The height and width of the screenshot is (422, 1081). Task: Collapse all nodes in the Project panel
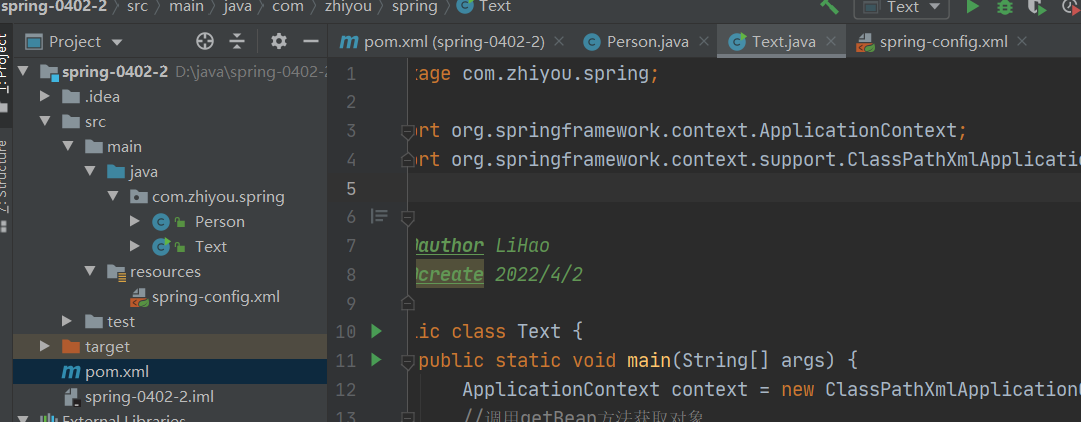coord(237,41)
